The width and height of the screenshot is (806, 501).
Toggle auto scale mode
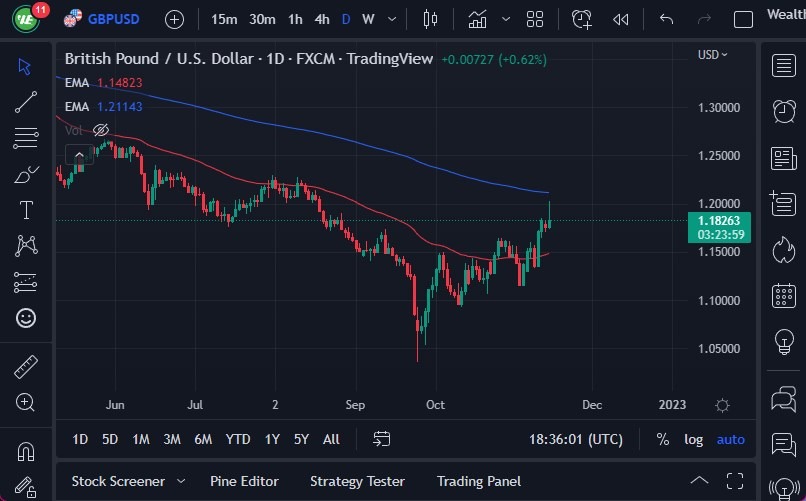(x=730, y=439)
